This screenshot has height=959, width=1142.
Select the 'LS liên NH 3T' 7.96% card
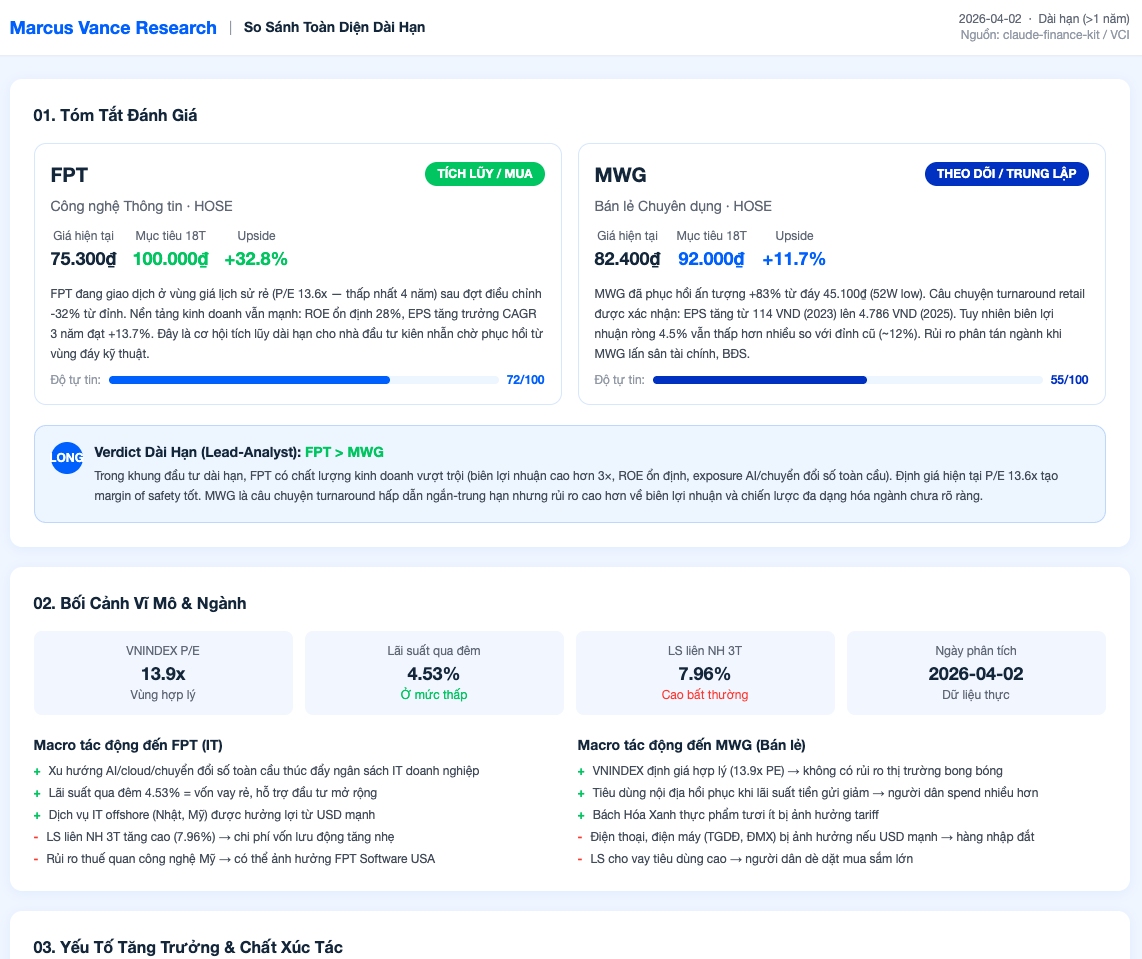[x=705, y=673]
